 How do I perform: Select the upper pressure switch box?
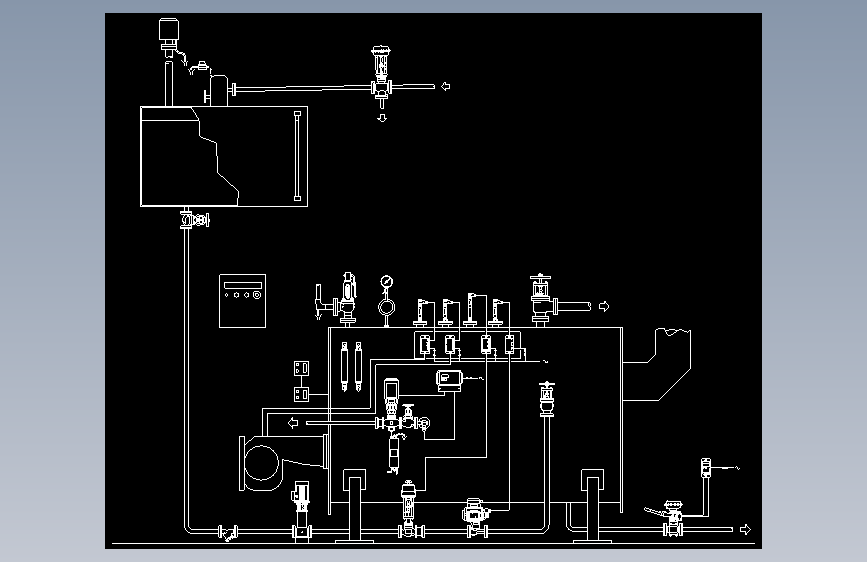(301, 368)
